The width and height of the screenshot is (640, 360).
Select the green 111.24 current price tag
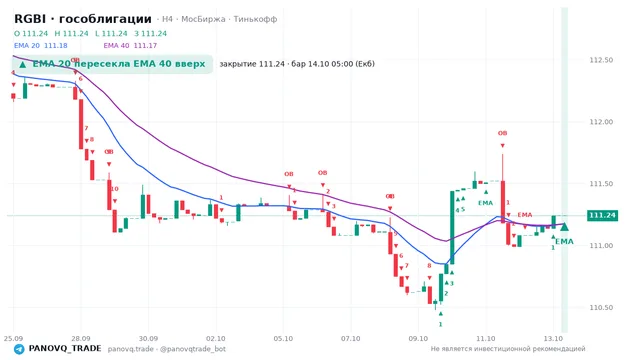pyautogui.click(x=602, y=215)
